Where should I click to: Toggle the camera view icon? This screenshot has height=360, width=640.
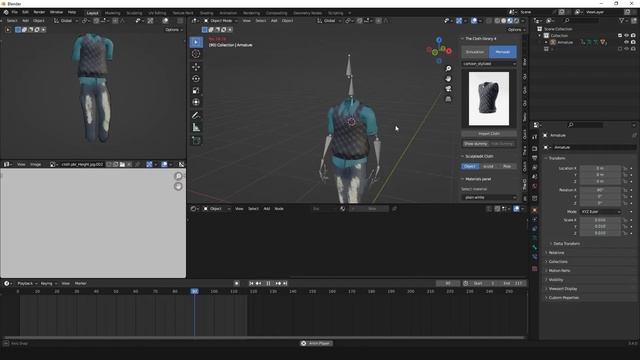(x=448, y=89)
